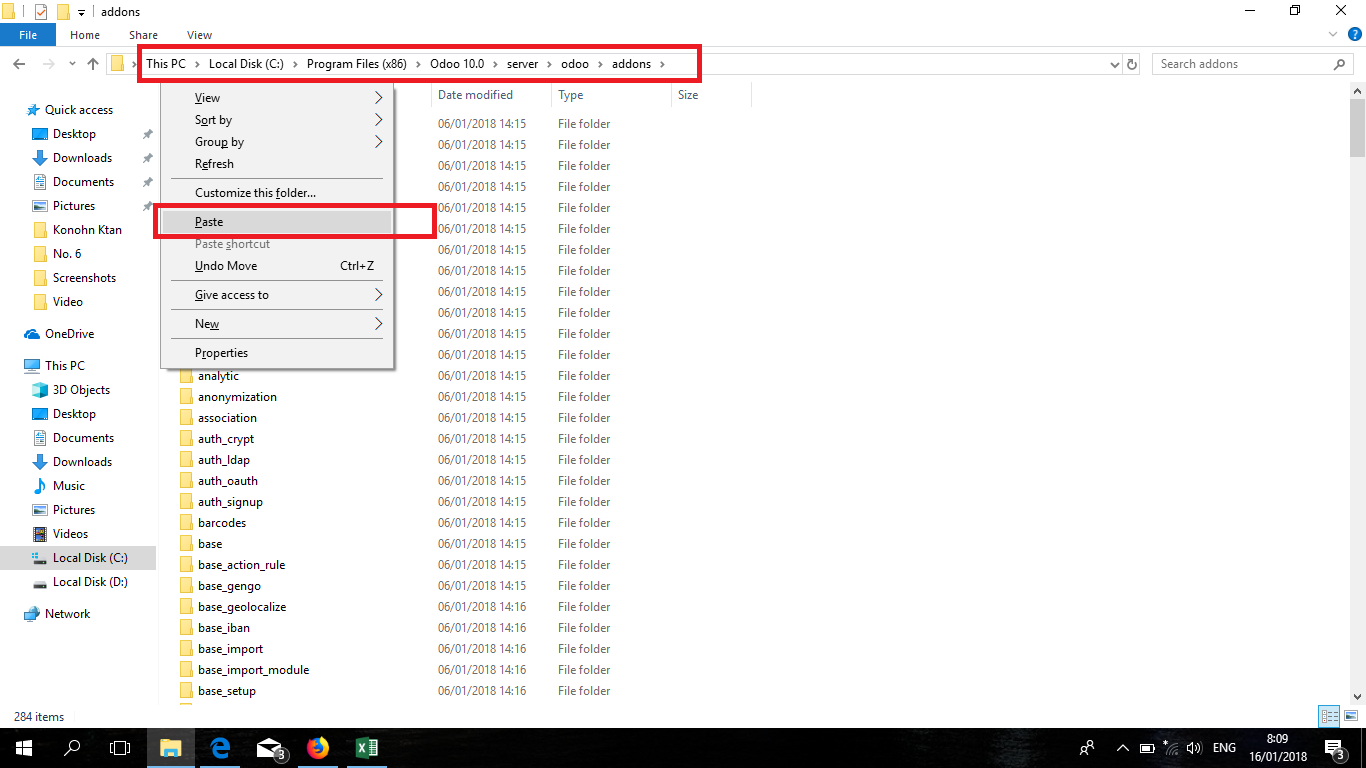
Task: Open the recent locations dropdown arrow
Action: 72,64
